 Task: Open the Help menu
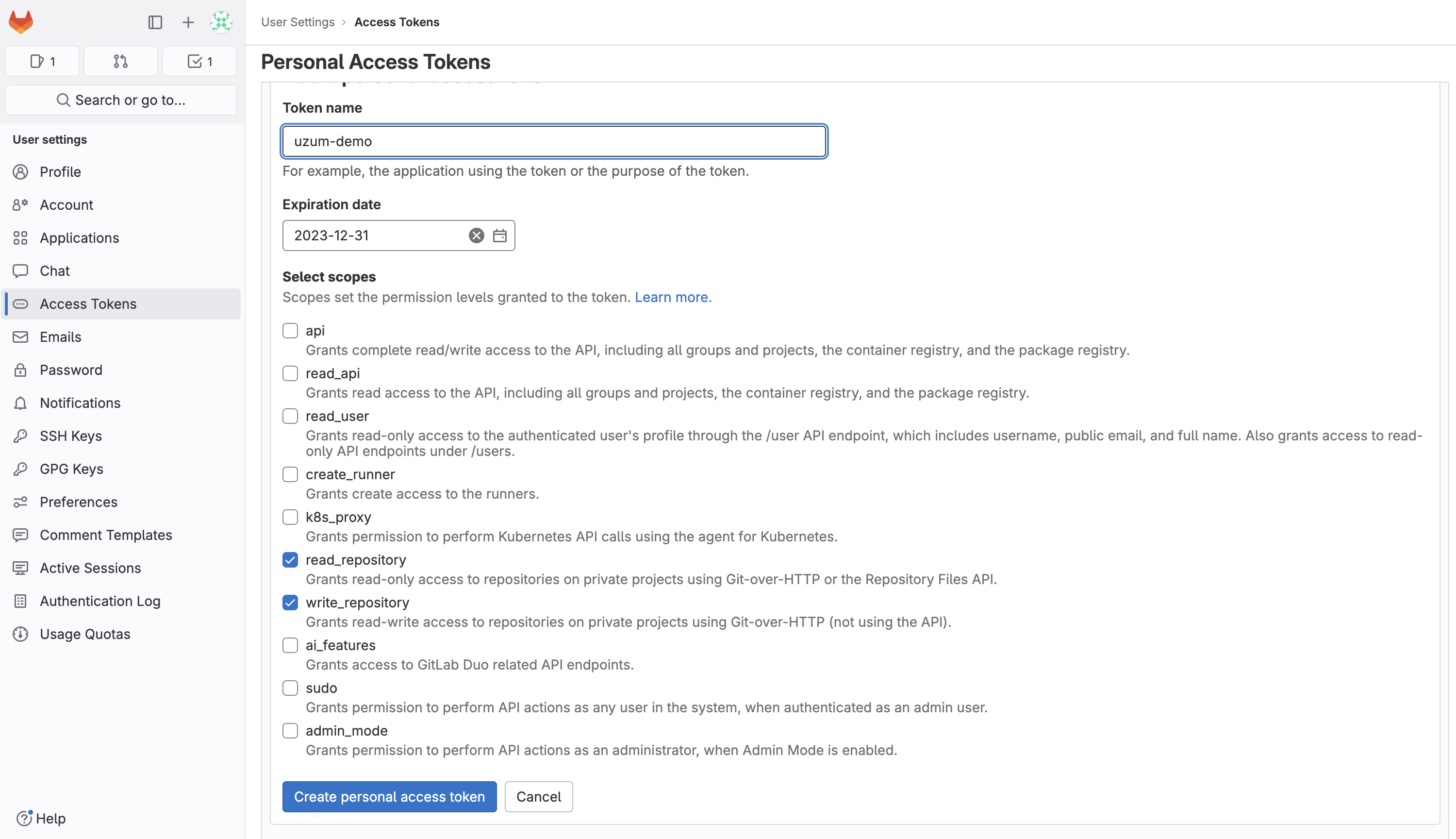pyautogui.click(x=41, y=818)
